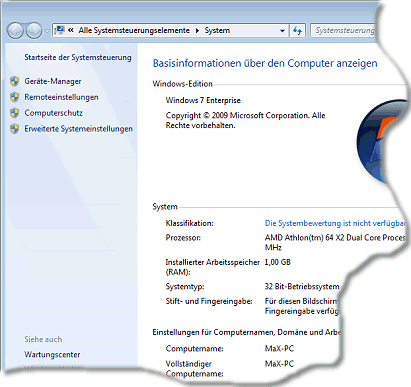Click the '1,00 GB' RAM value
411x387 pixels.
point(277,262)
